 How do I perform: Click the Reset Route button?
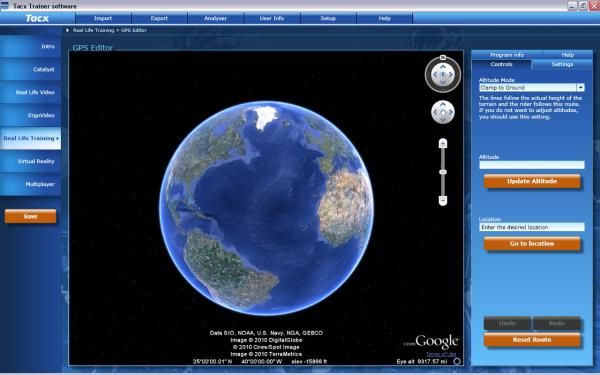tap(532, 340)
